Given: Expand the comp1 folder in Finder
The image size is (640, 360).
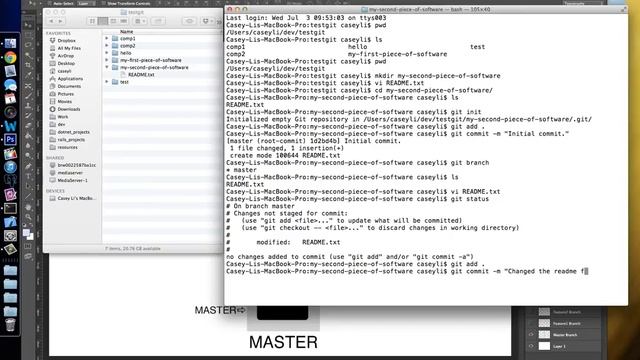Looking at the screenshot, I should (107, 38).
